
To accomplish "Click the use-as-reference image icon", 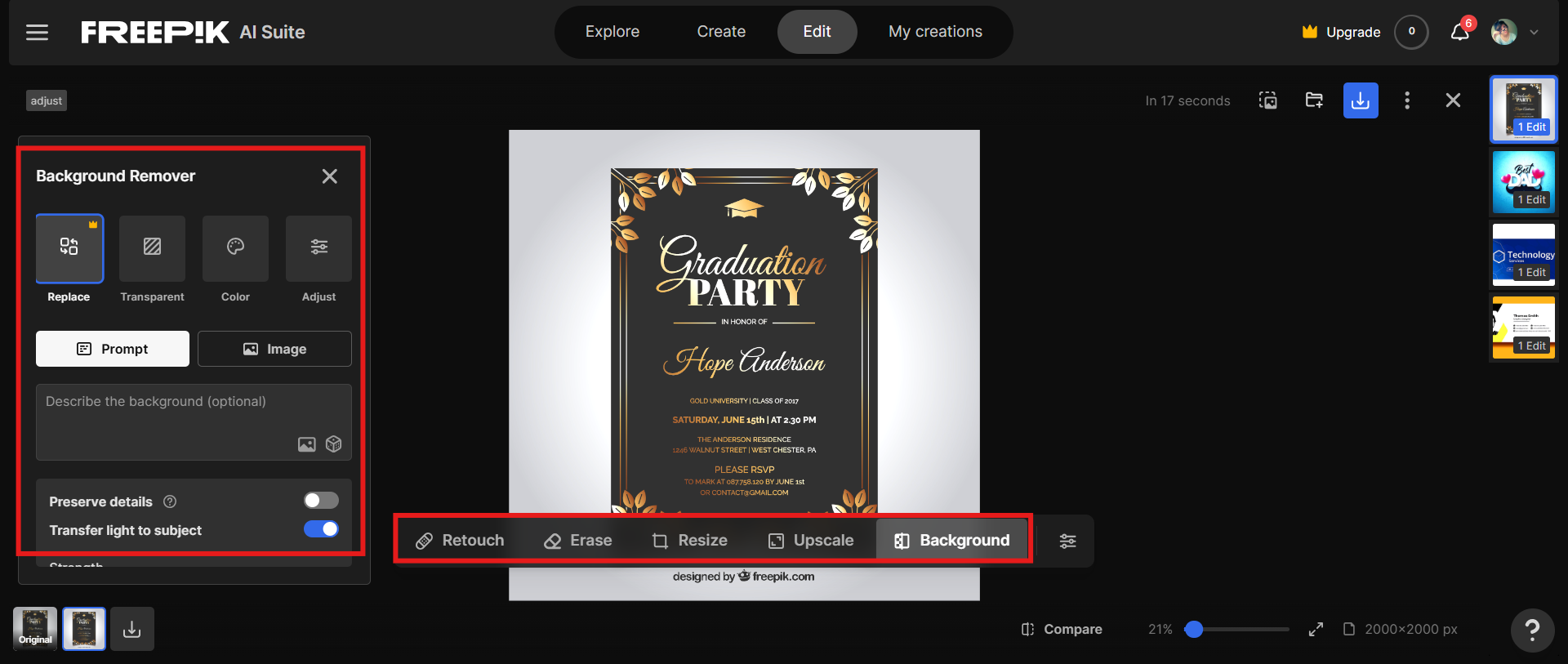I will [1267, 100].
